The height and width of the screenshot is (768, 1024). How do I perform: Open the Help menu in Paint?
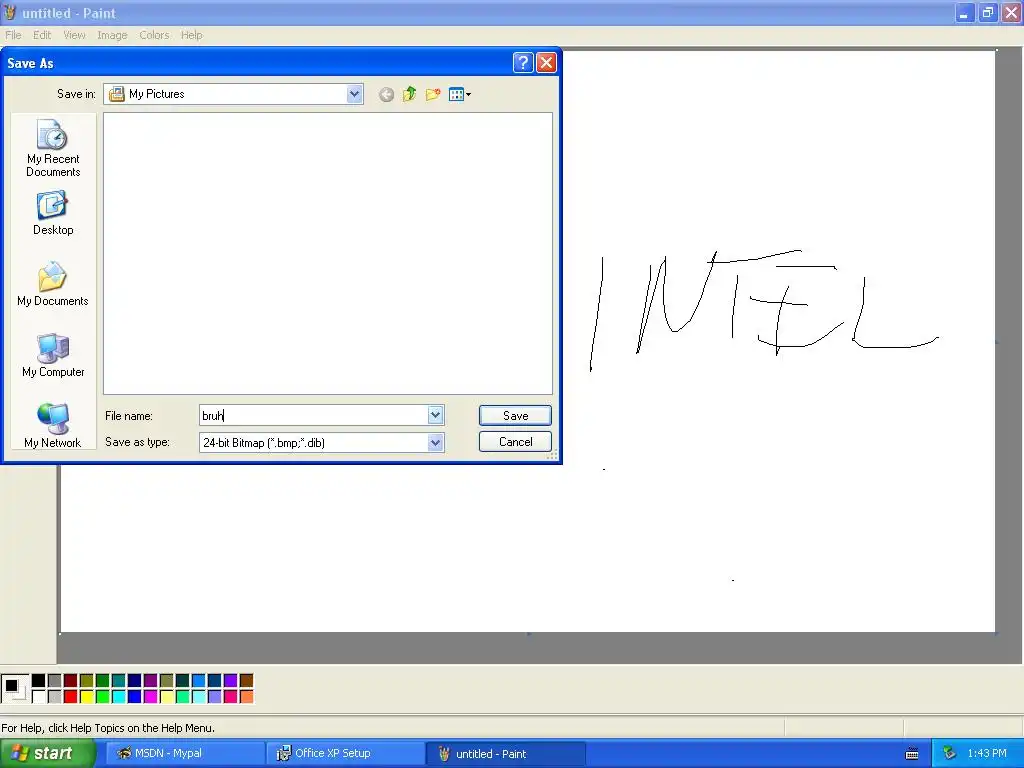(191, 35)
